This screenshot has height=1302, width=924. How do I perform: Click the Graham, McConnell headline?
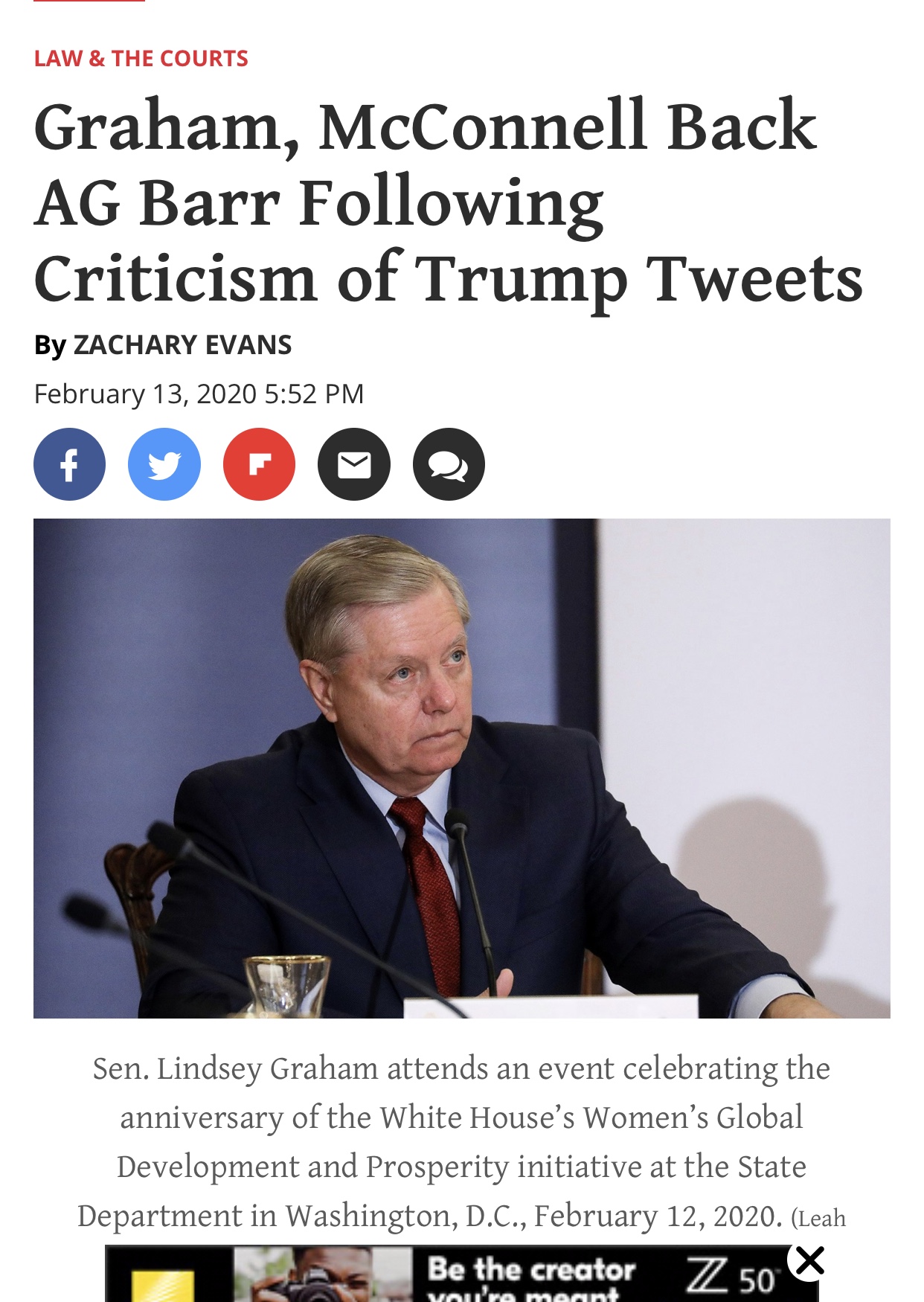coord(426,126)
